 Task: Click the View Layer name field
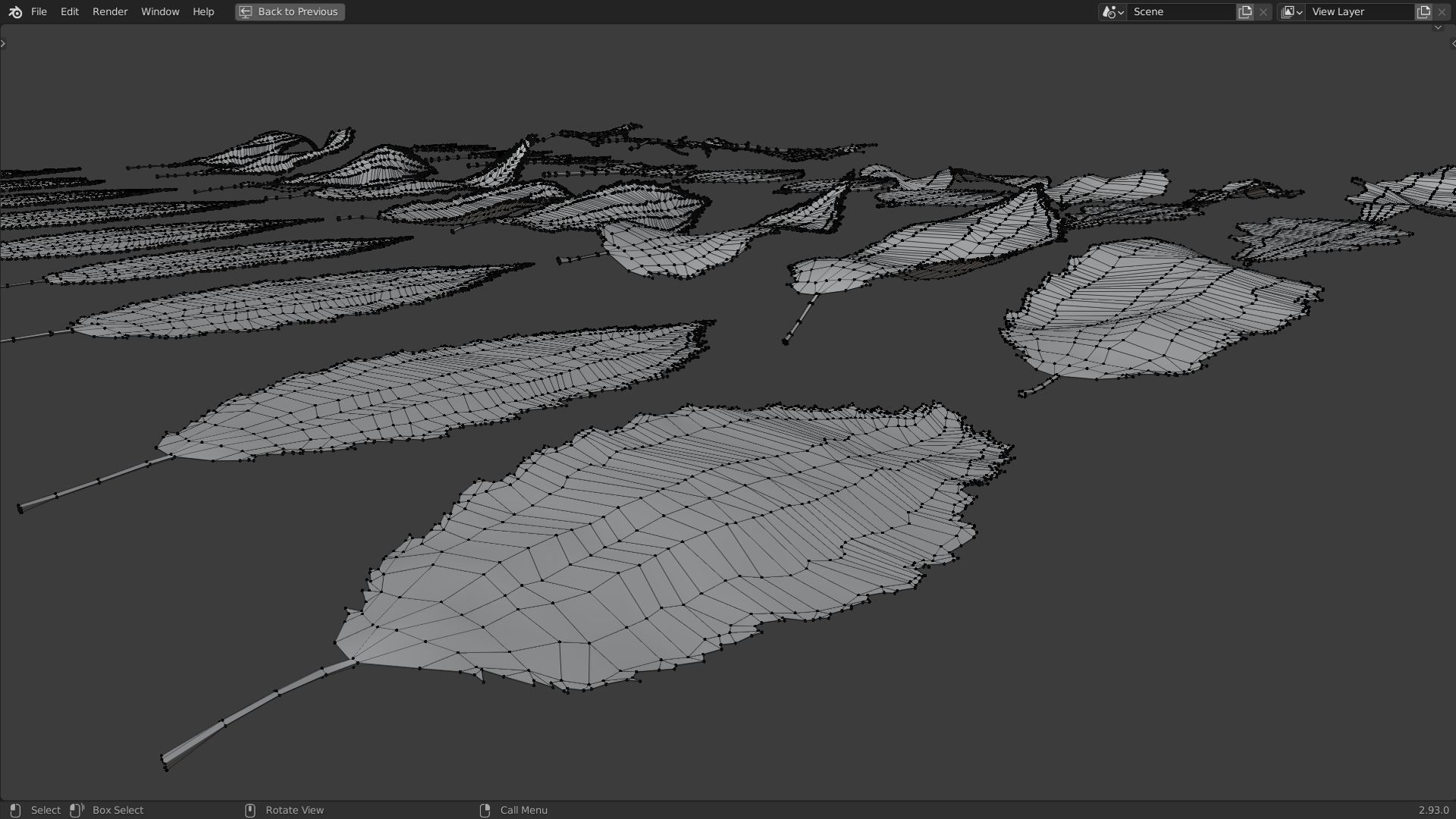click(x=1359, y=12)
